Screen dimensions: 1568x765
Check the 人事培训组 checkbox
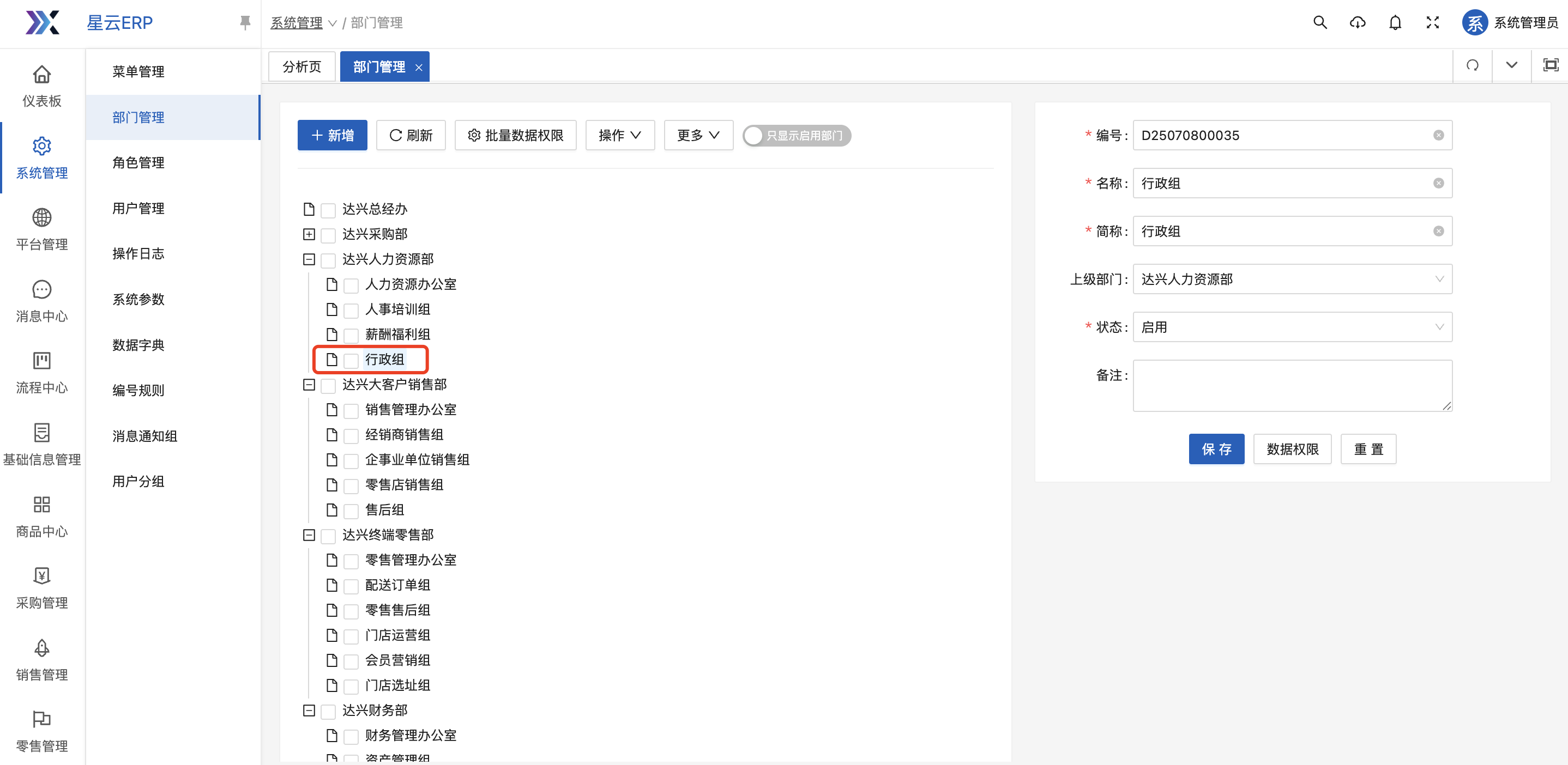(351, 311)
